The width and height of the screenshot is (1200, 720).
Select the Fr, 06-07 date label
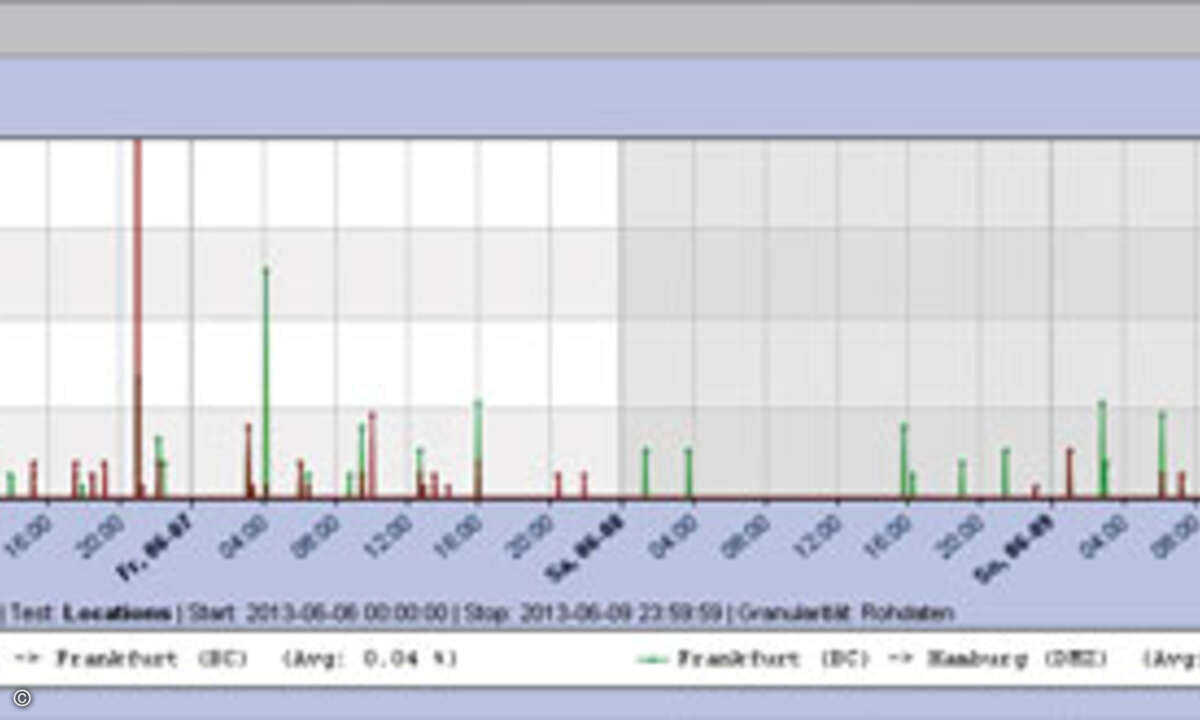click(x=155, y=548)
